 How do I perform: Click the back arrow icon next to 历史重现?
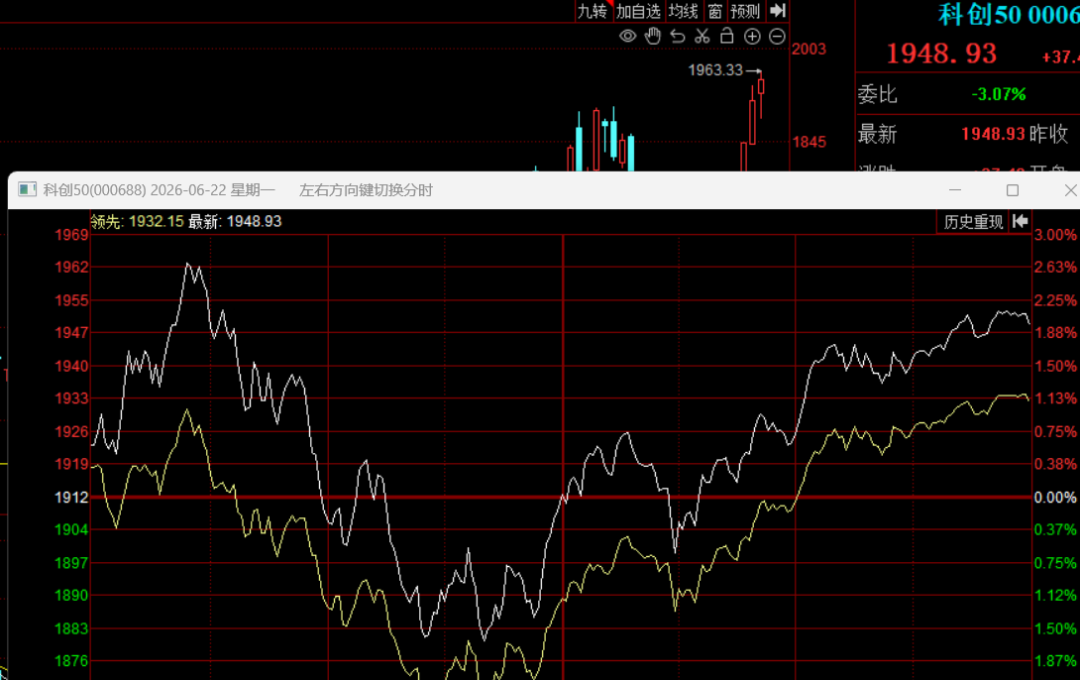1020,221
